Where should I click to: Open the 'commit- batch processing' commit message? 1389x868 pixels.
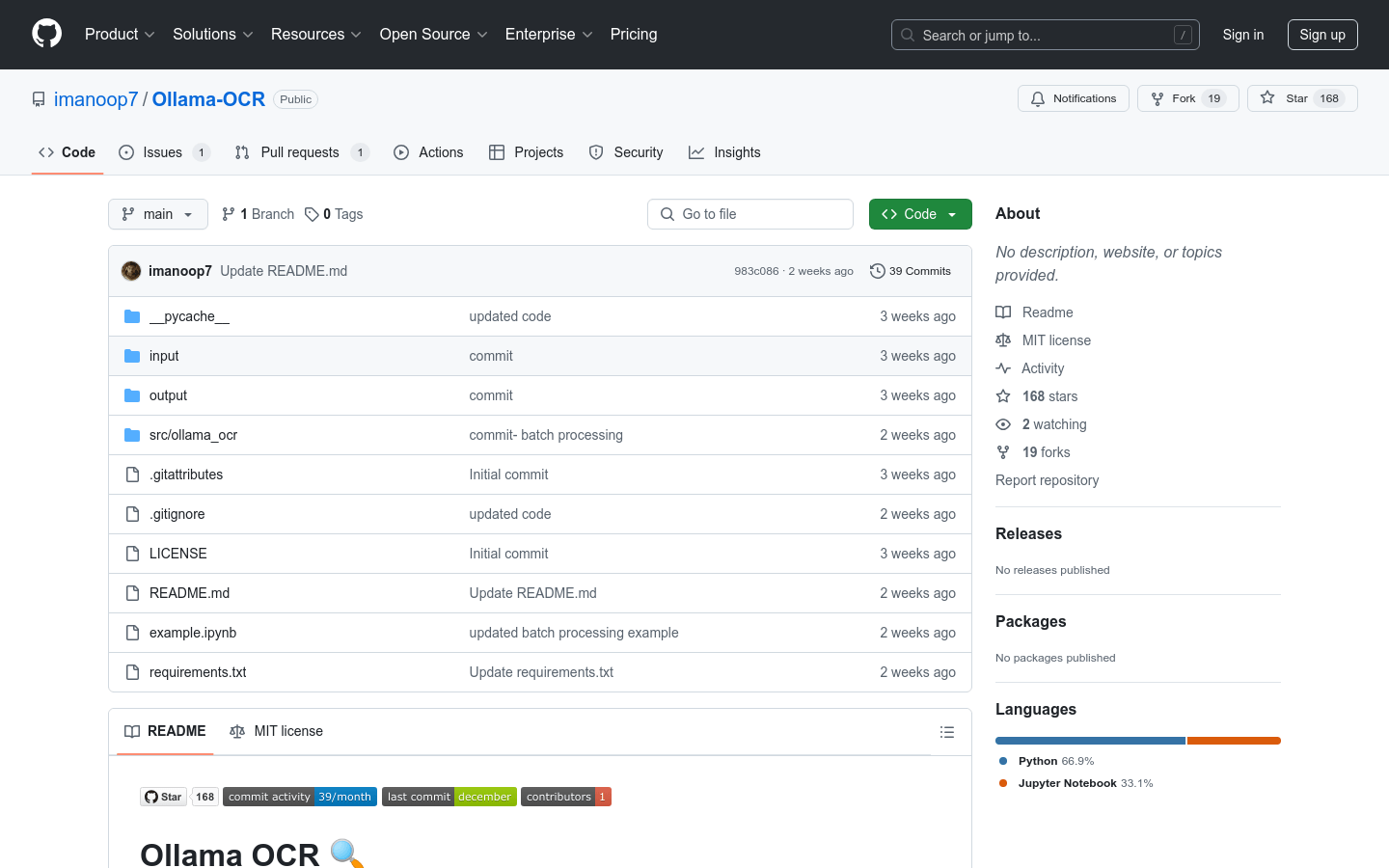[546, 435]
